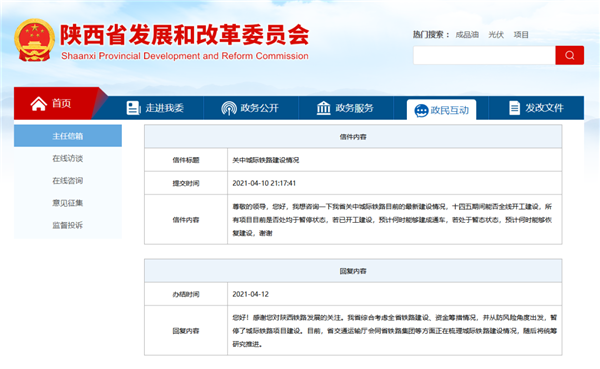Click the hot search term 成品油
Screen dimensions: 600x369
tap(467, 35)
